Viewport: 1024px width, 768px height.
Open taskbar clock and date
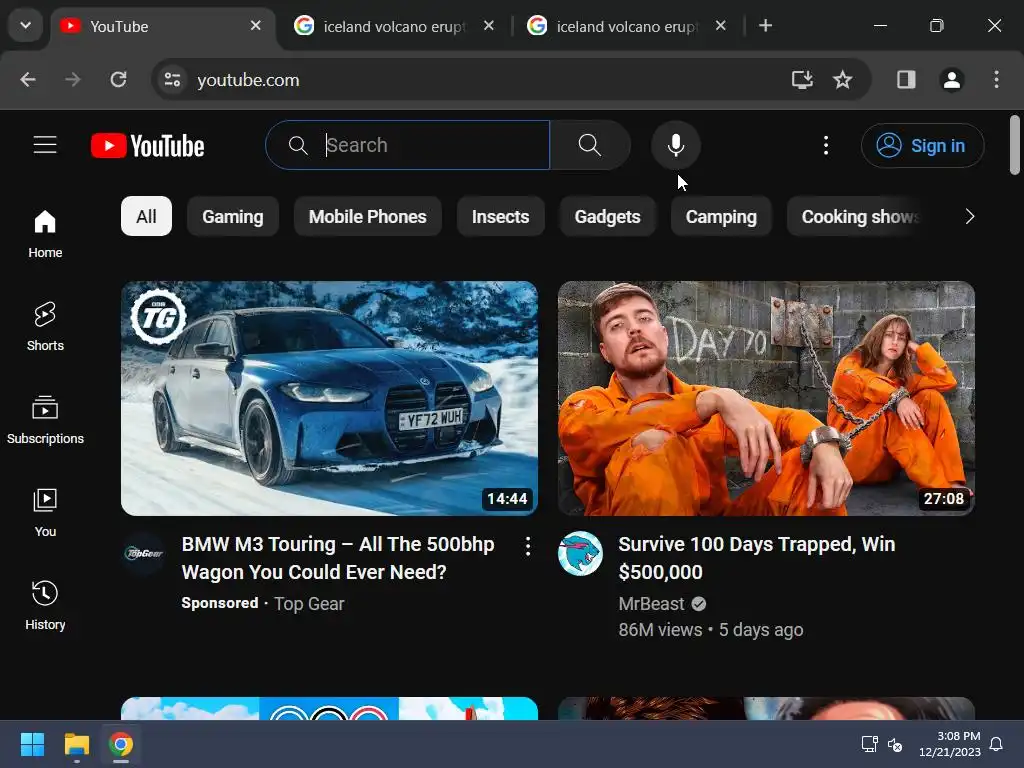[x=950, y=744]
